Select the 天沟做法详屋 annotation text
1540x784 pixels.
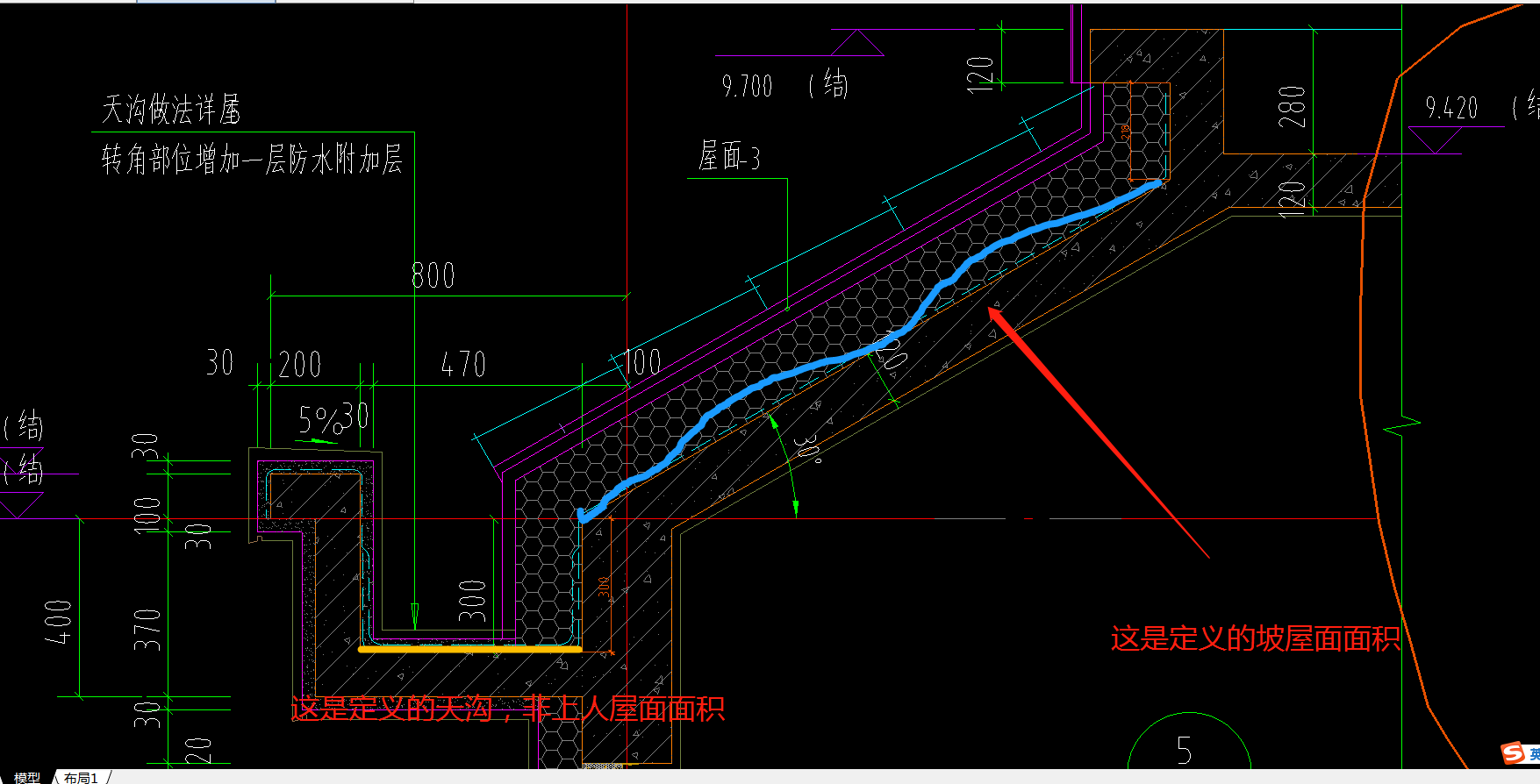point(171,110)
